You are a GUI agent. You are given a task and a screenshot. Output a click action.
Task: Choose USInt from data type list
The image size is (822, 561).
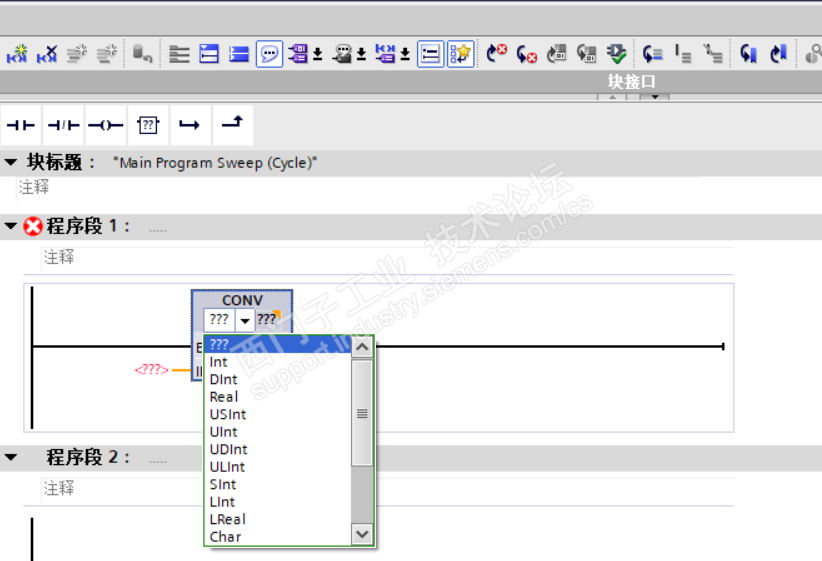(278, 415)
